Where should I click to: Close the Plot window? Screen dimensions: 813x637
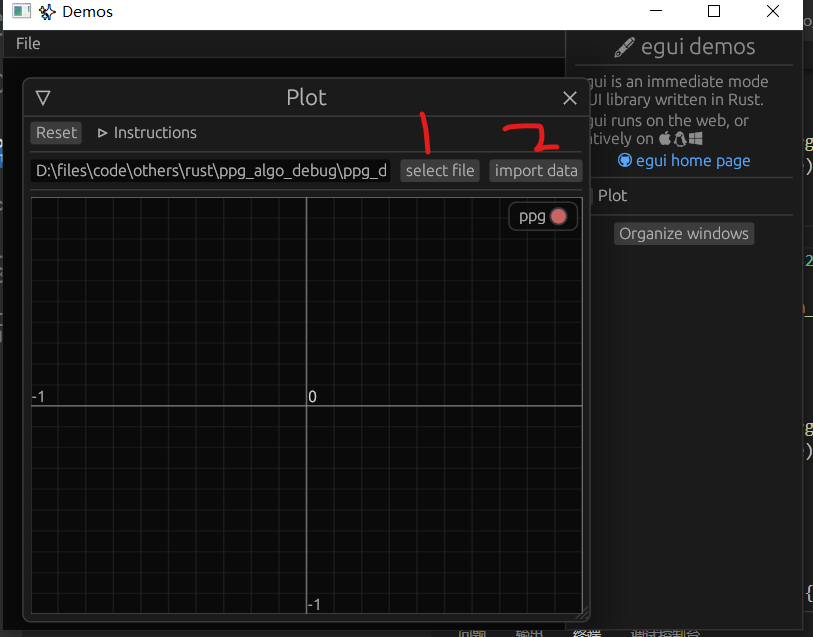click(x=570, y=98)
